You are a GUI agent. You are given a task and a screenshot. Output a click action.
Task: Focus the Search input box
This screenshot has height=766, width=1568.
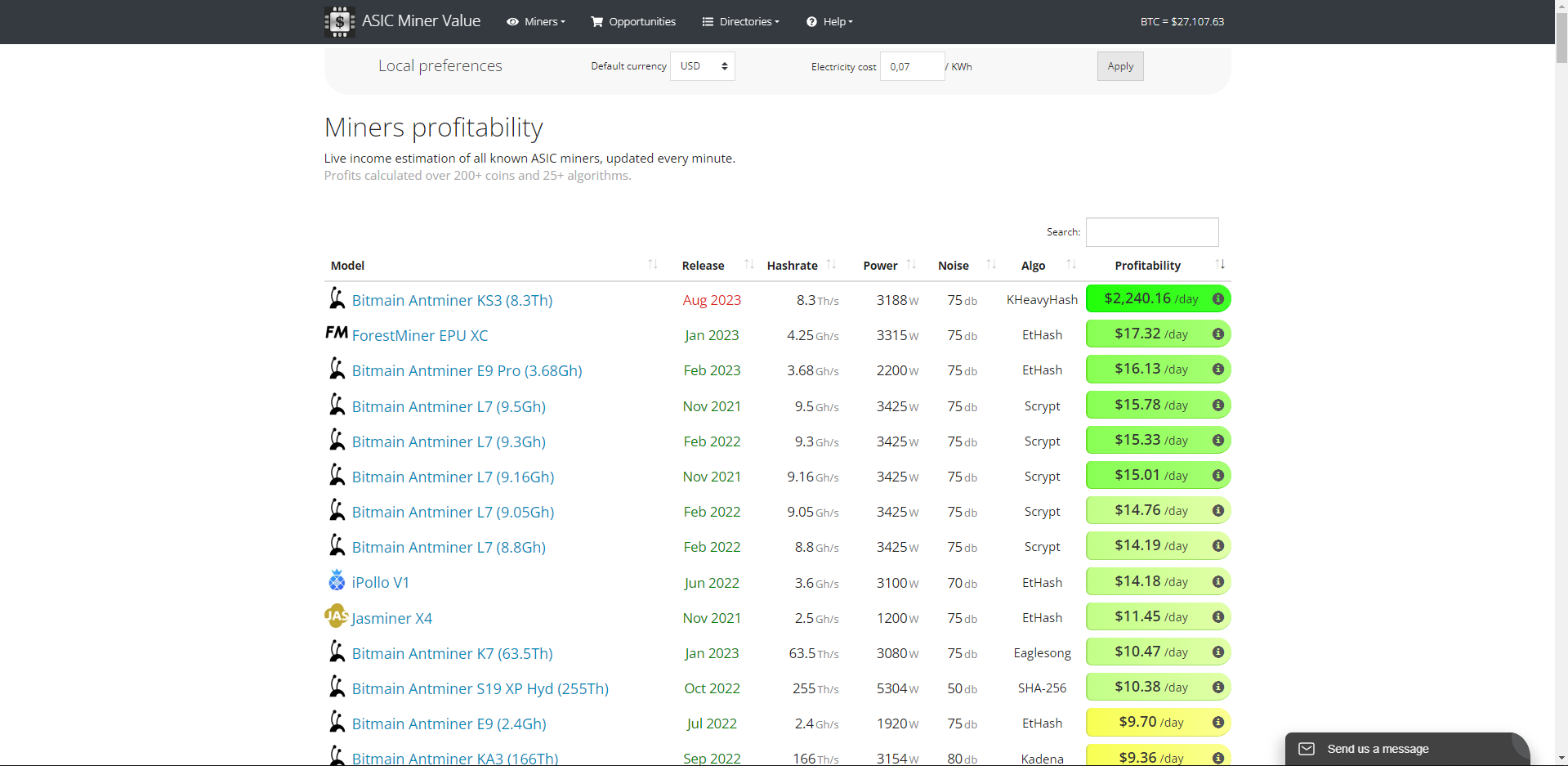pyautogui.click(x=1152, y=232)
